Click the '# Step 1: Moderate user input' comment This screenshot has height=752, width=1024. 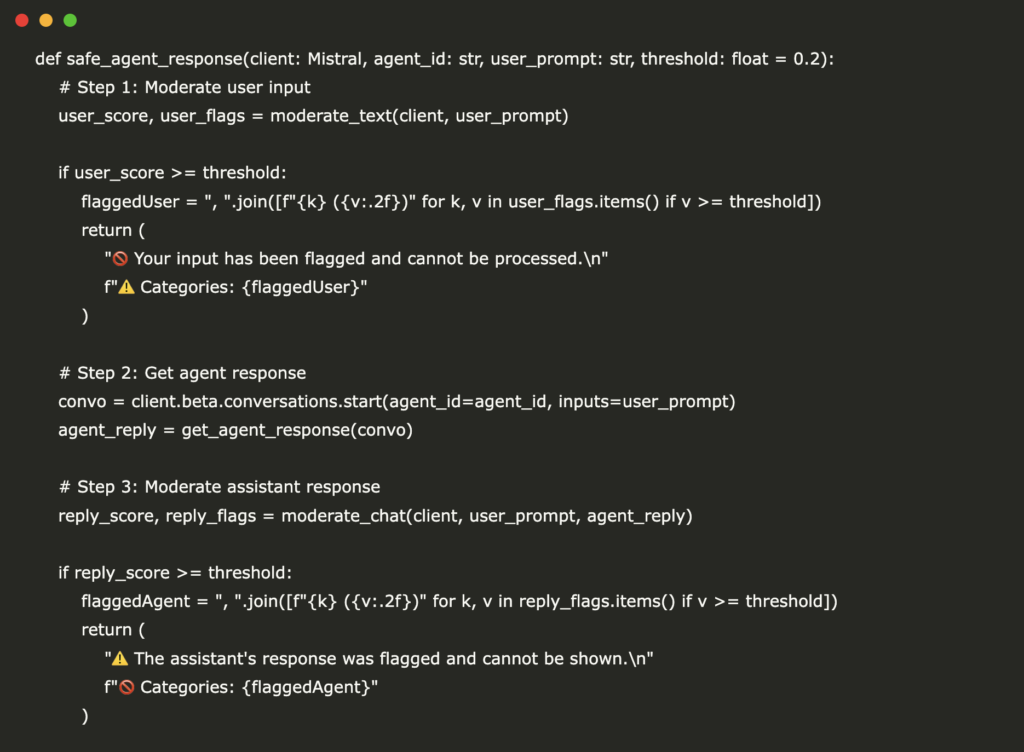[184, 87]
